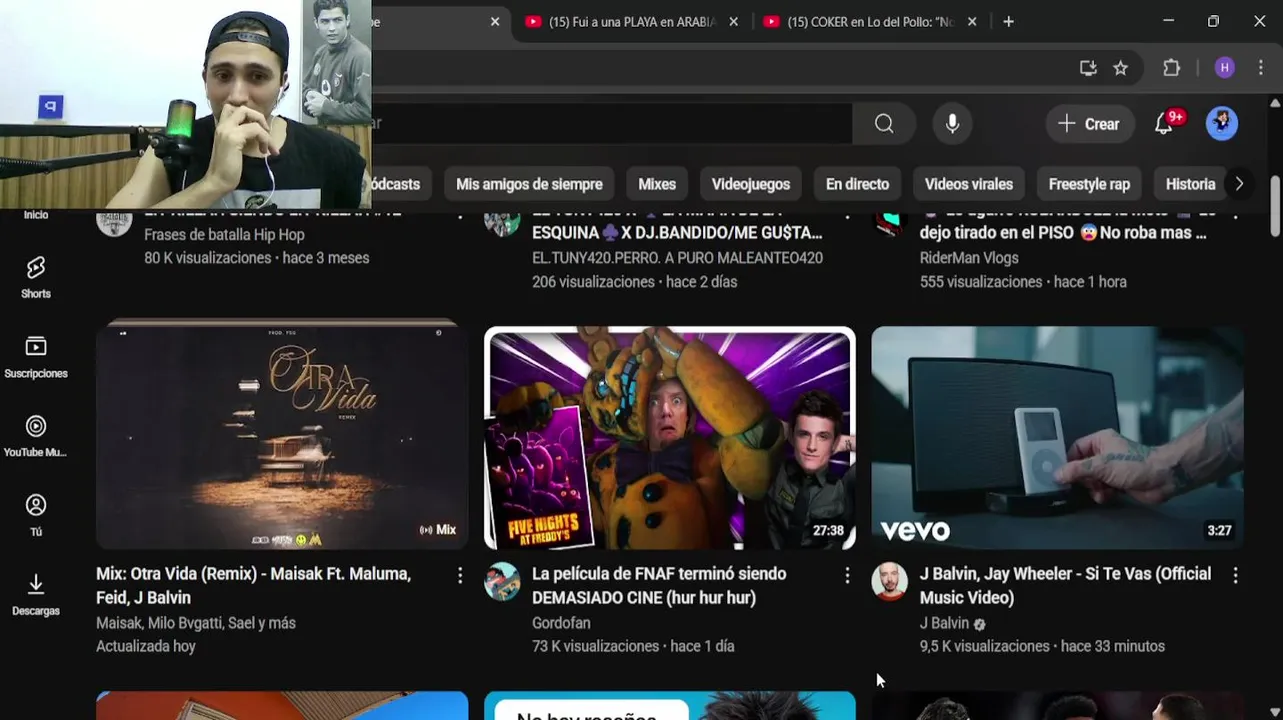Open EL.TUNY420.PERRO channel name link

(x=677, y=258)
